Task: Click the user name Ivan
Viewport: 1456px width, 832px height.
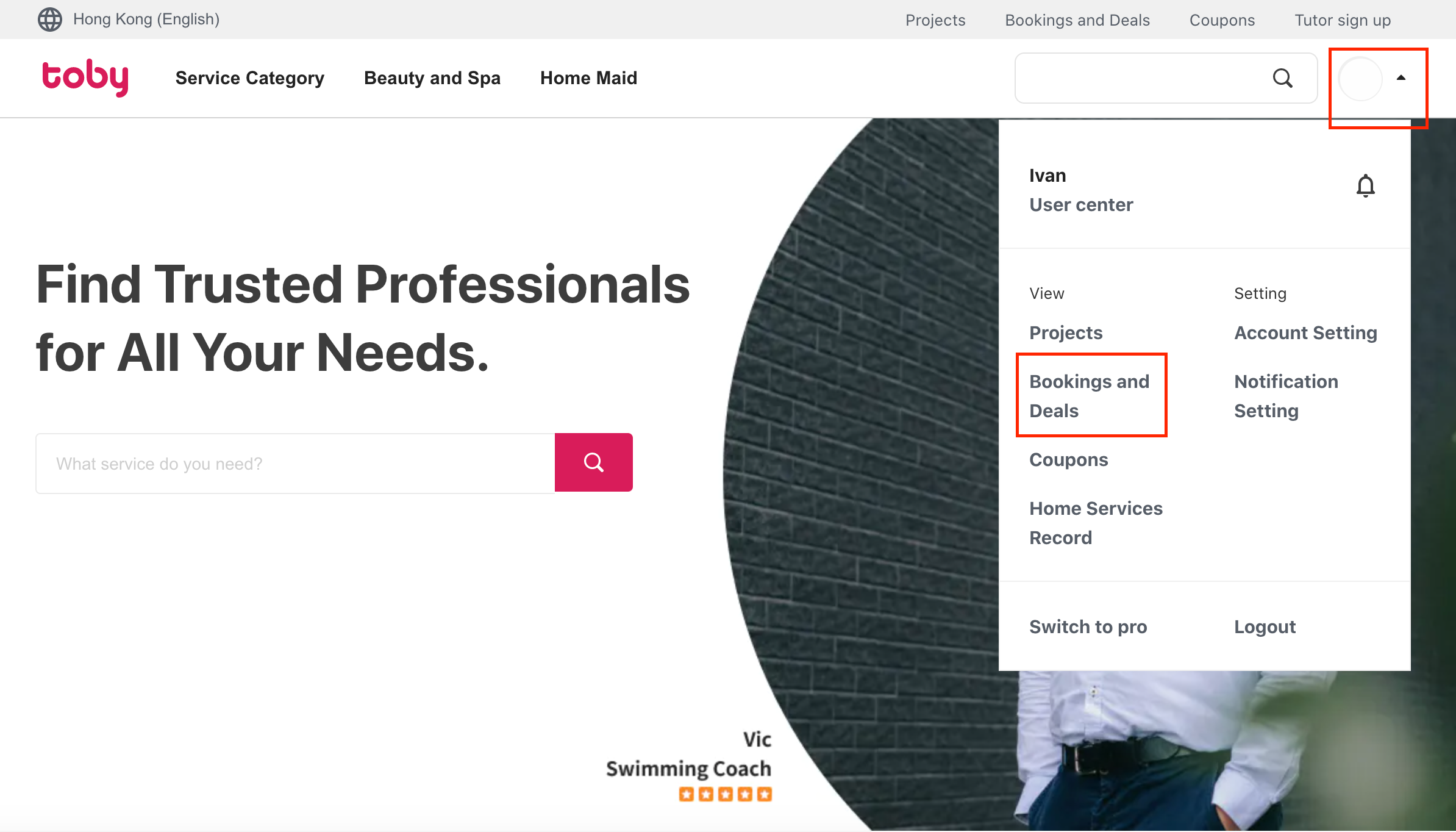Action: coord(1047,176)
